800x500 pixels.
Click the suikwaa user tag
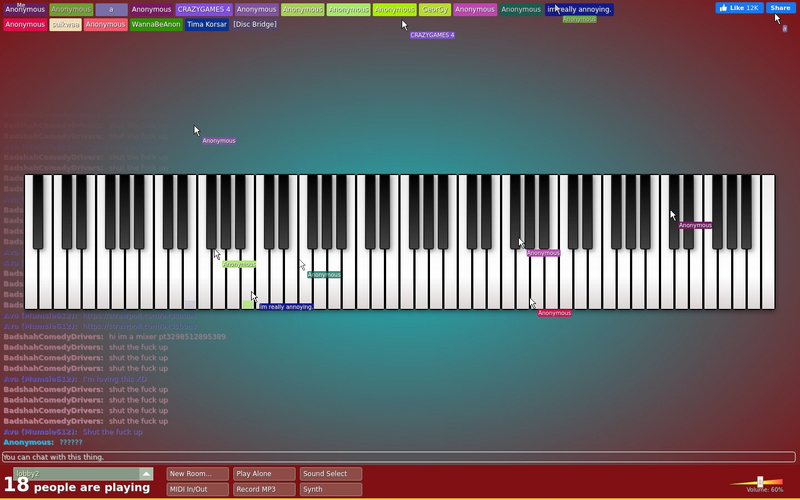[65, 24]
